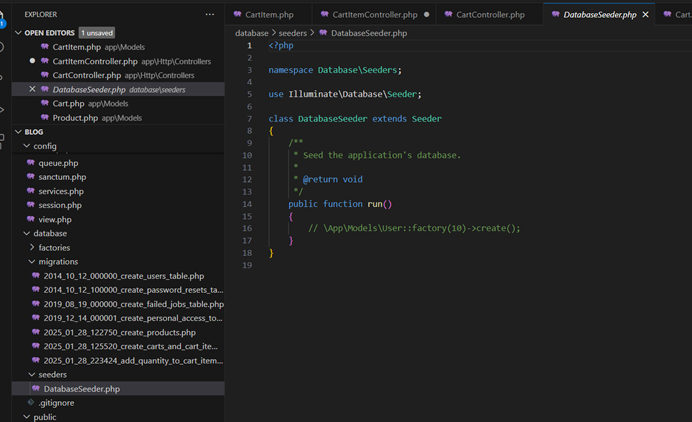This screenshot has height=422, width=692.
Task: Collapse the config folder
Action: click(26, 146)
